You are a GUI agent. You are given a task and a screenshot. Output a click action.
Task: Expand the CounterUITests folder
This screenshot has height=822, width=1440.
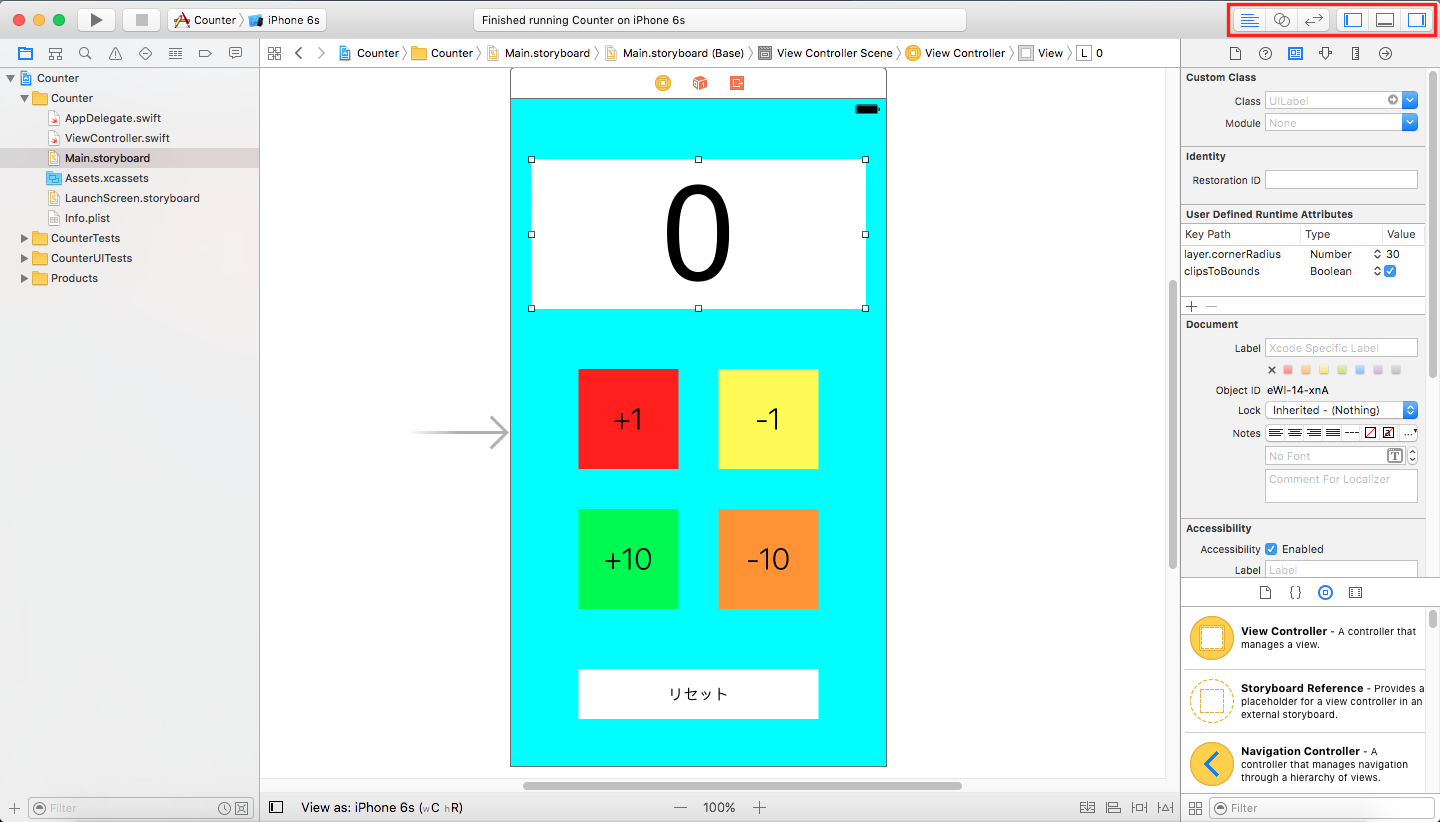[x=24, y=258]
